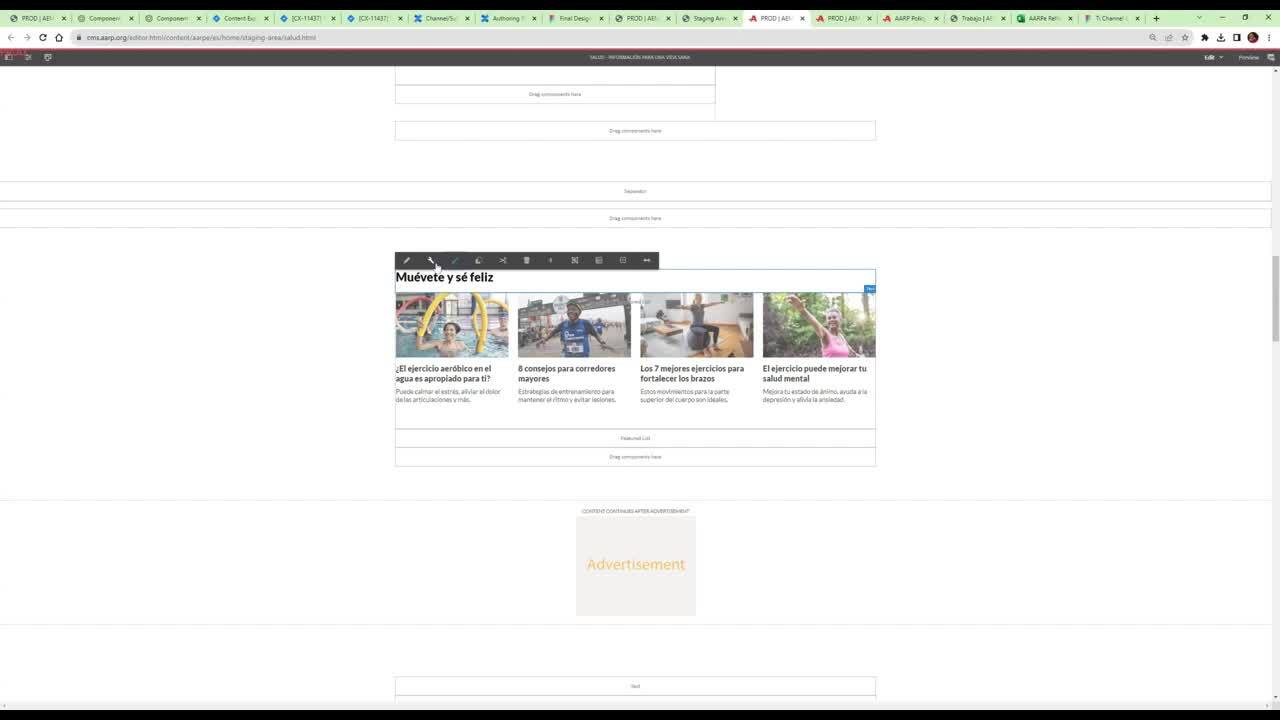
Task: Switch to the Trabajo browser tab
Action: [977, 18]
